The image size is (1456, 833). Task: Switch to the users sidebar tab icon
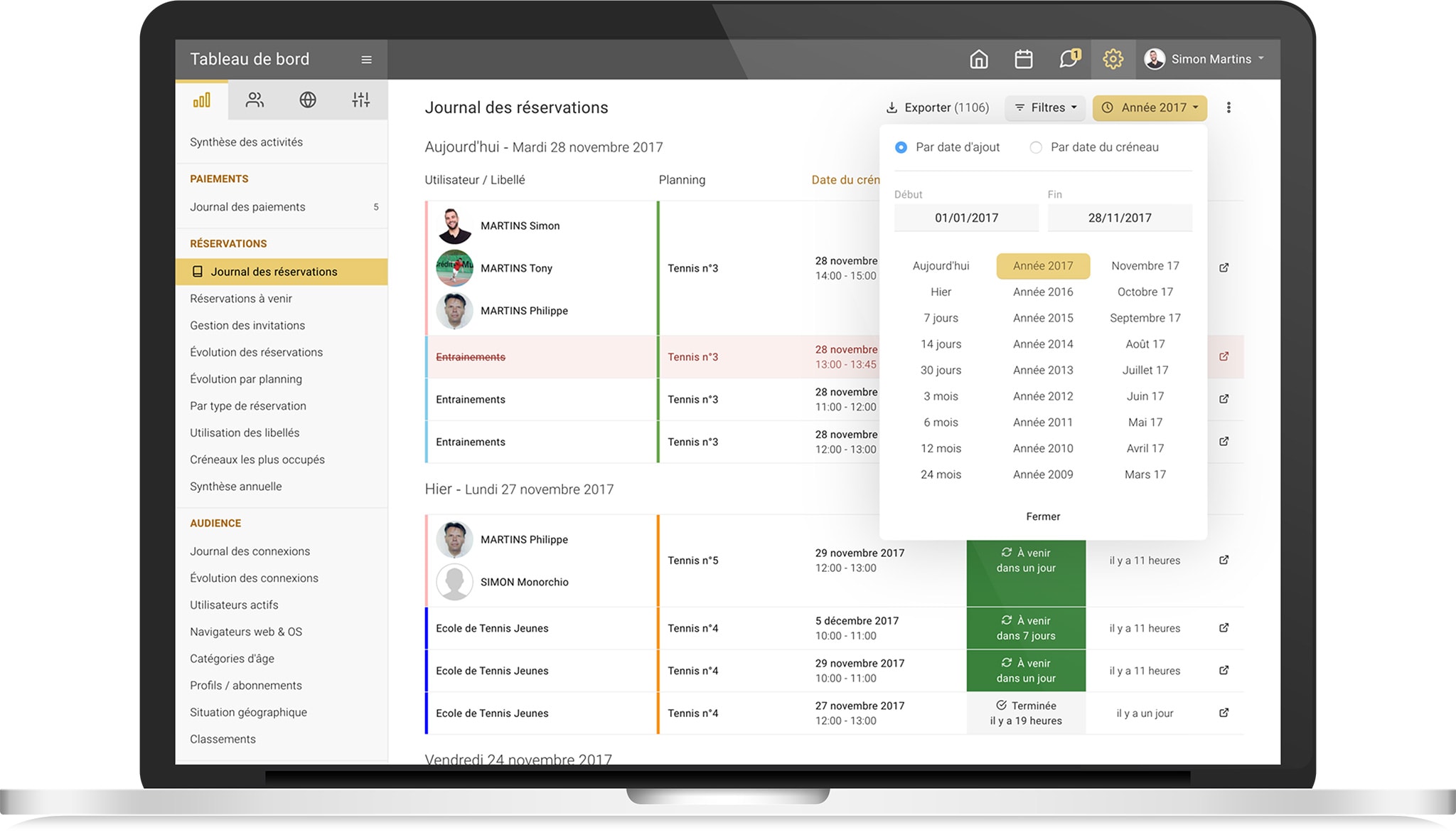pos(255,100)
